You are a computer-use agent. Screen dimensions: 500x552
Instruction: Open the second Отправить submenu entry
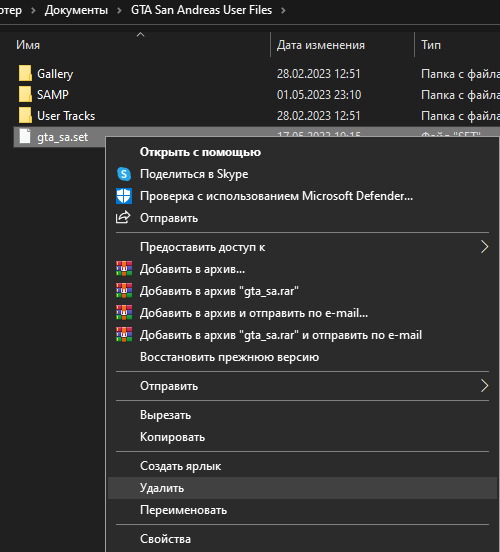(x=302, y=386)
